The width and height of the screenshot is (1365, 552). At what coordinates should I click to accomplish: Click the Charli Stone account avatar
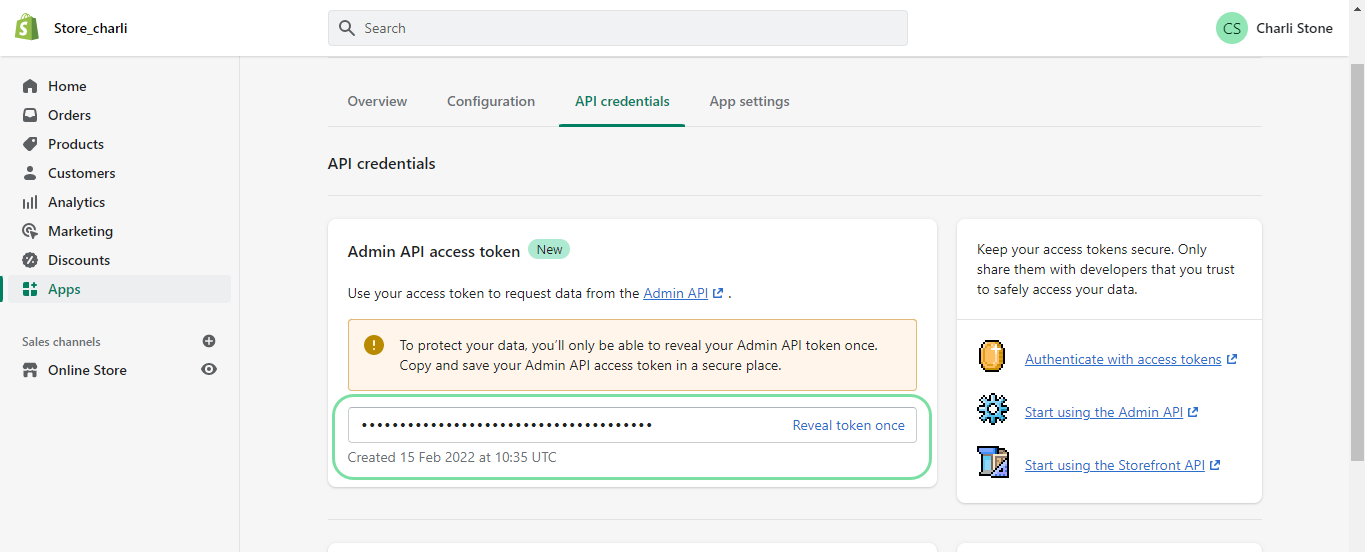(1231, 28)
